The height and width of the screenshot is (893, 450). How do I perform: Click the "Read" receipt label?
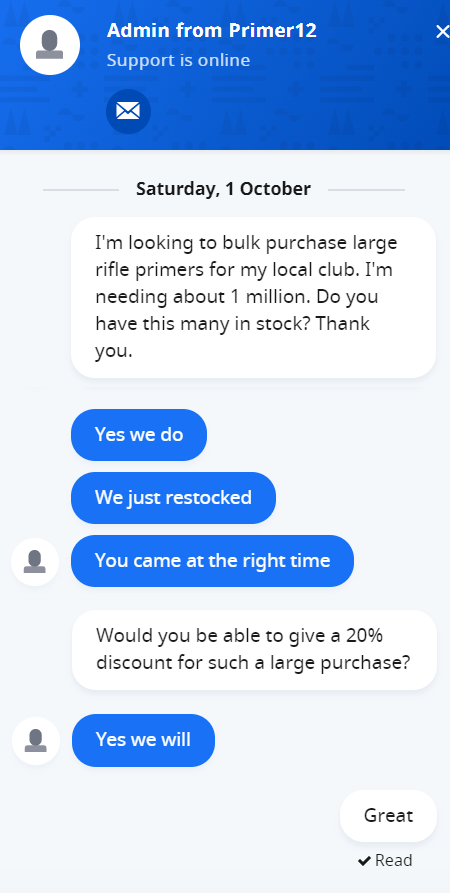pyautogui.click(x=394, y=861)
